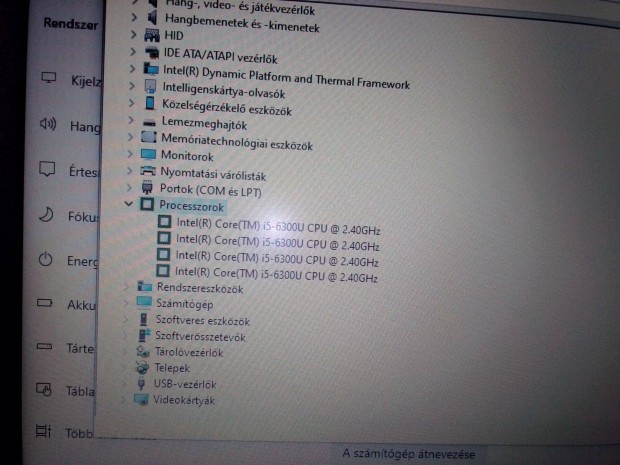Expand the IDE ATA/ATAPI vezérlők node
Viewport: 620px width, 465px height.
(x=133, y=52)
